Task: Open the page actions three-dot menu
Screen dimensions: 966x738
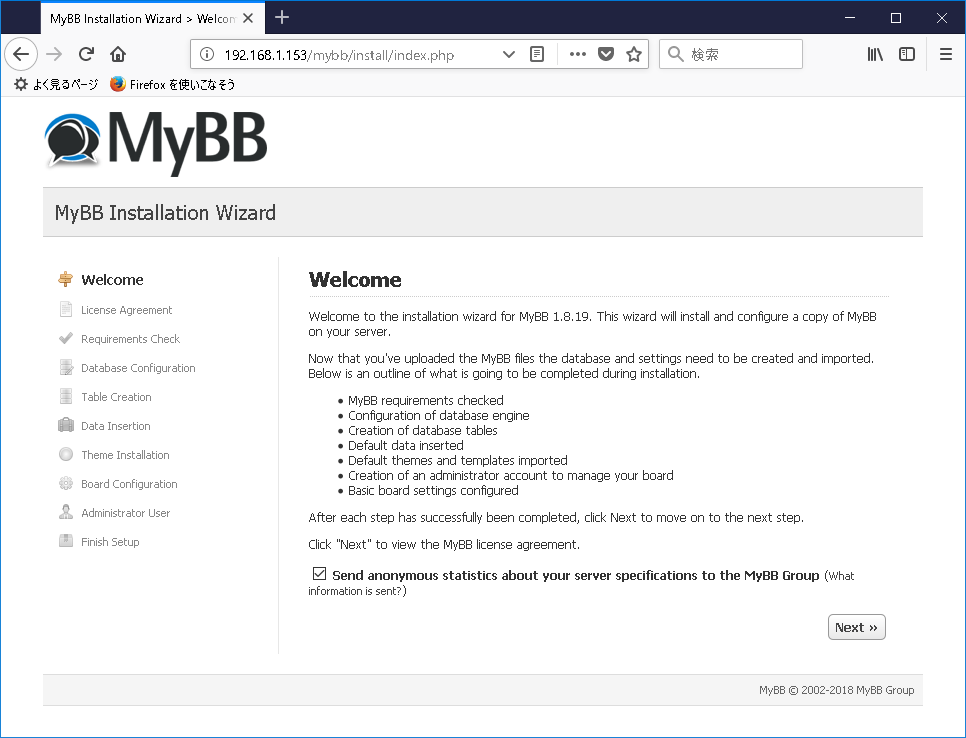Action: pos(577,54)
